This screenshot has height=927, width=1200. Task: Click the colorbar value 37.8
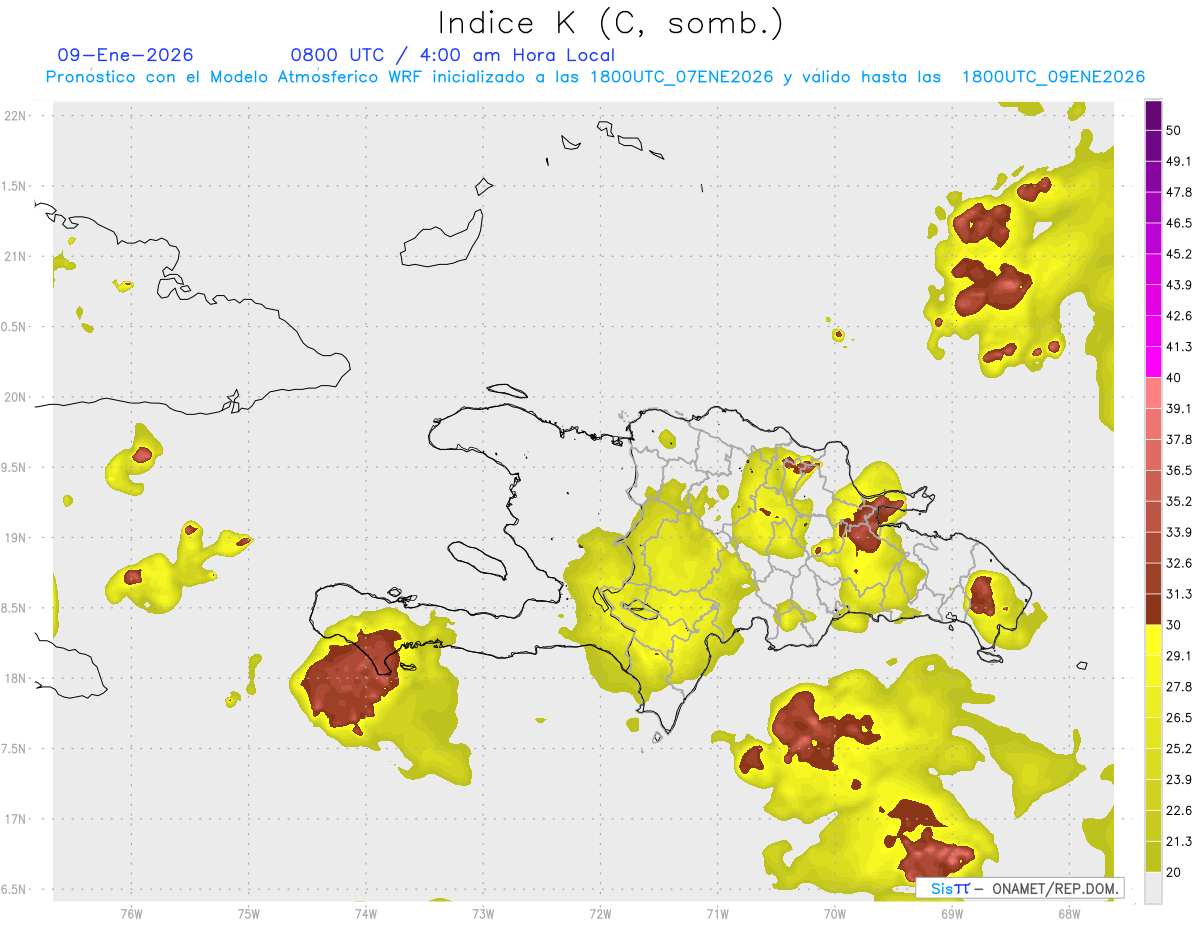[x=1179, y=439]
